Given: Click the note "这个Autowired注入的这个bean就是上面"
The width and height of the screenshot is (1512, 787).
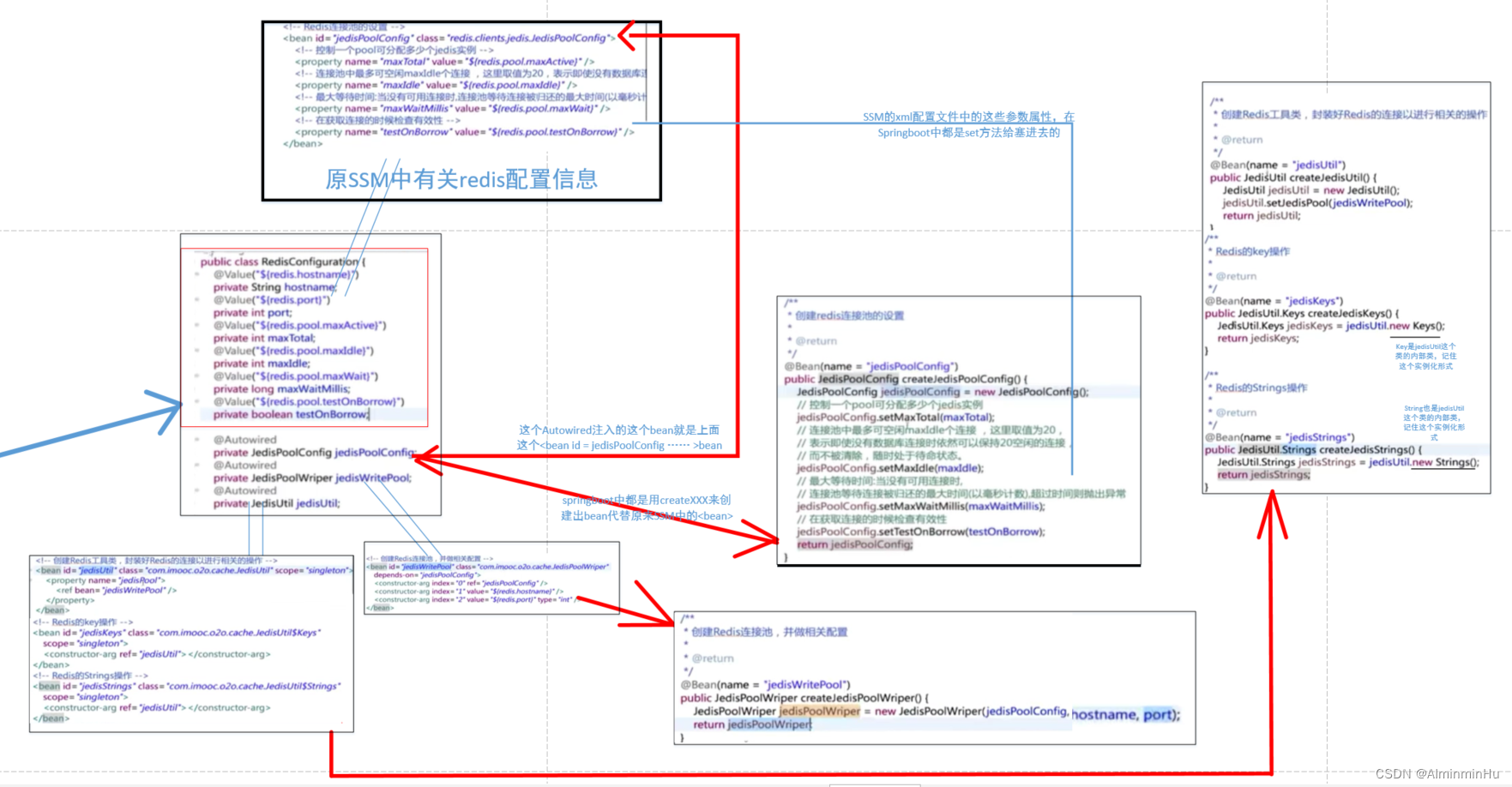Looking at the screenshot, I should 618,430.
